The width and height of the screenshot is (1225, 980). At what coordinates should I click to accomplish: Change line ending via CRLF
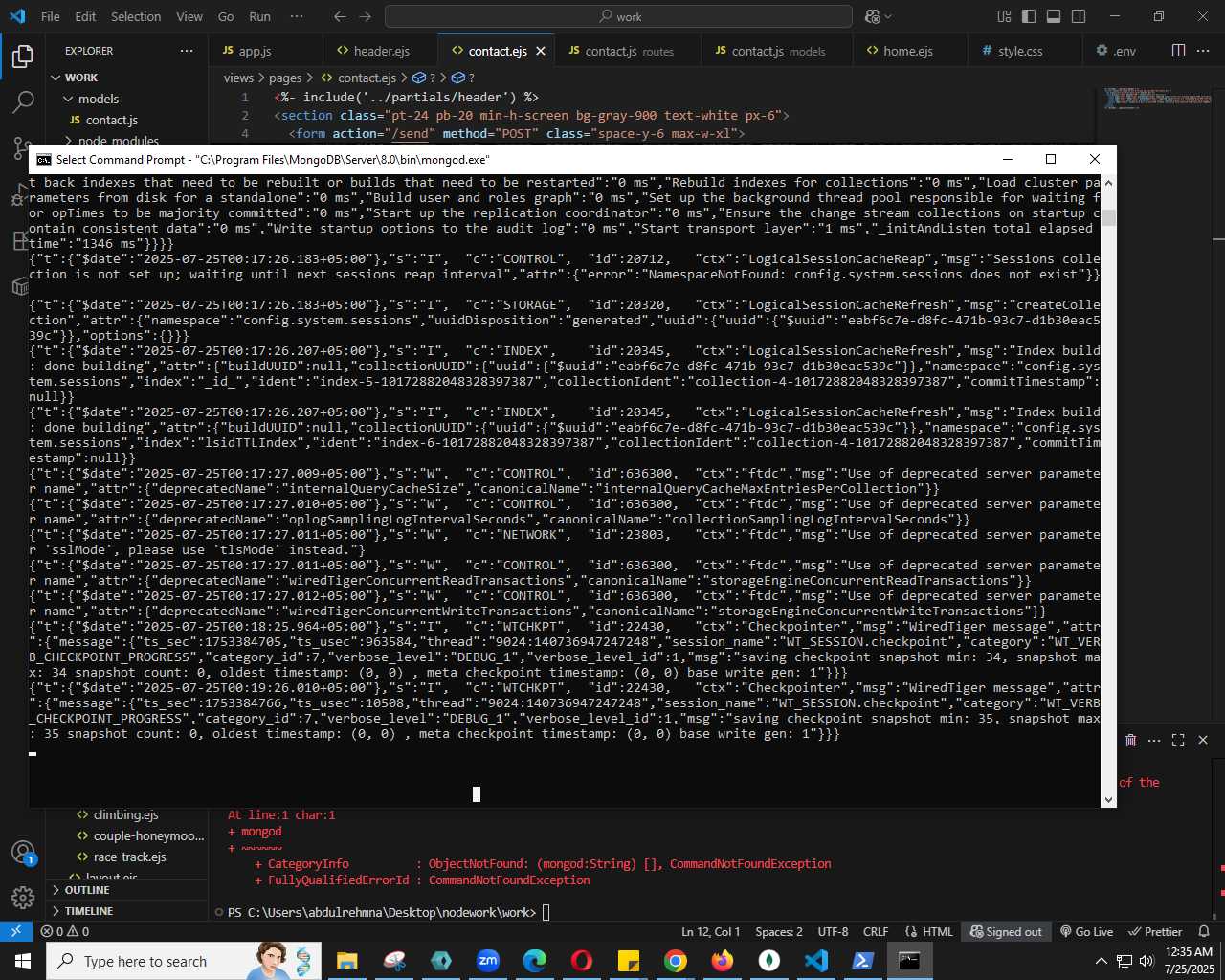[876, 931]
